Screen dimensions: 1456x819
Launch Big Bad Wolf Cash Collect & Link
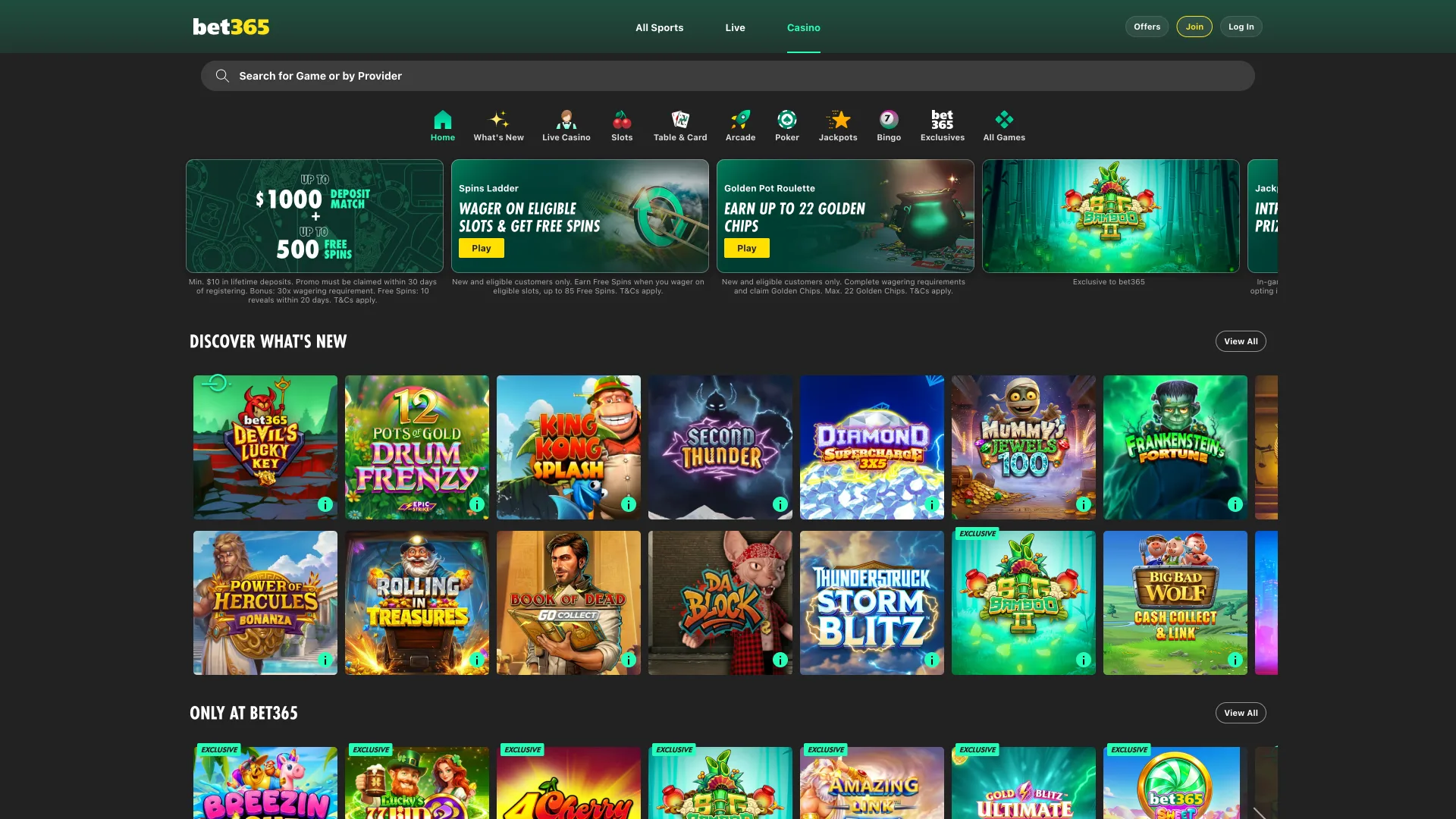coord(1175,603)
